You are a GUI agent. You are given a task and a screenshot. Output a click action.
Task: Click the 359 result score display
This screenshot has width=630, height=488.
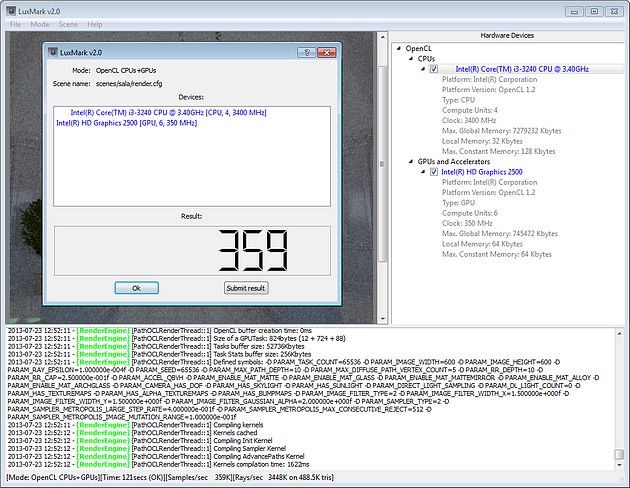point(192,250)
